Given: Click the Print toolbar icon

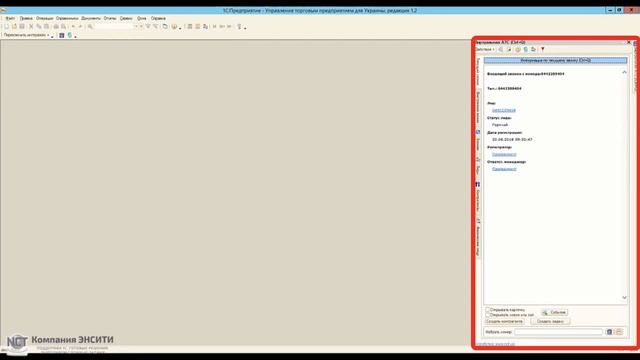Looking at the screenshot, I should 56,27.
